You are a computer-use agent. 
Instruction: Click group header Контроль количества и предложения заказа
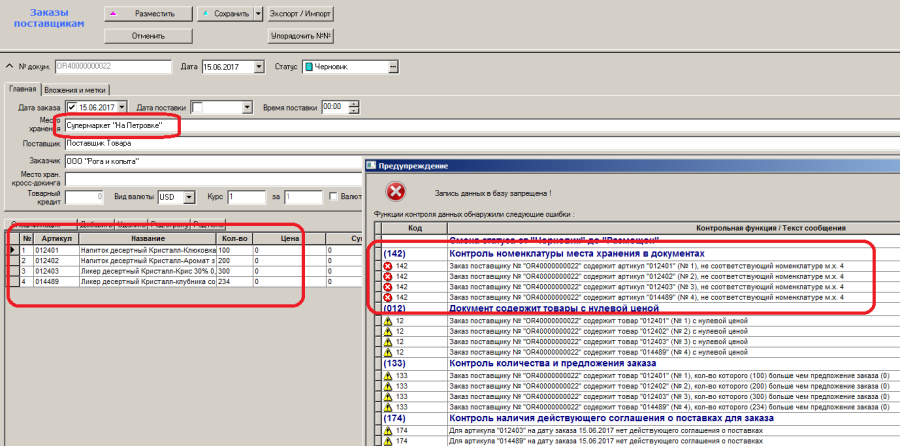(x=553, y=363)
